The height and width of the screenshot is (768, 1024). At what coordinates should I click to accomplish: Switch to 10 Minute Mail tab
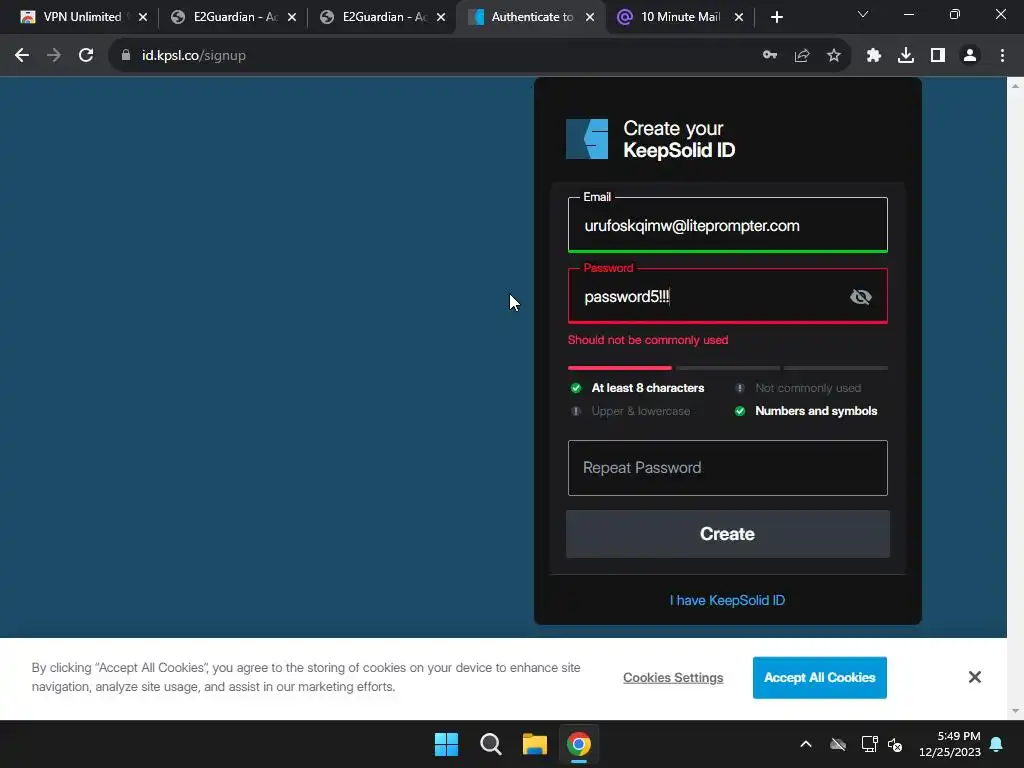[680, 17]
